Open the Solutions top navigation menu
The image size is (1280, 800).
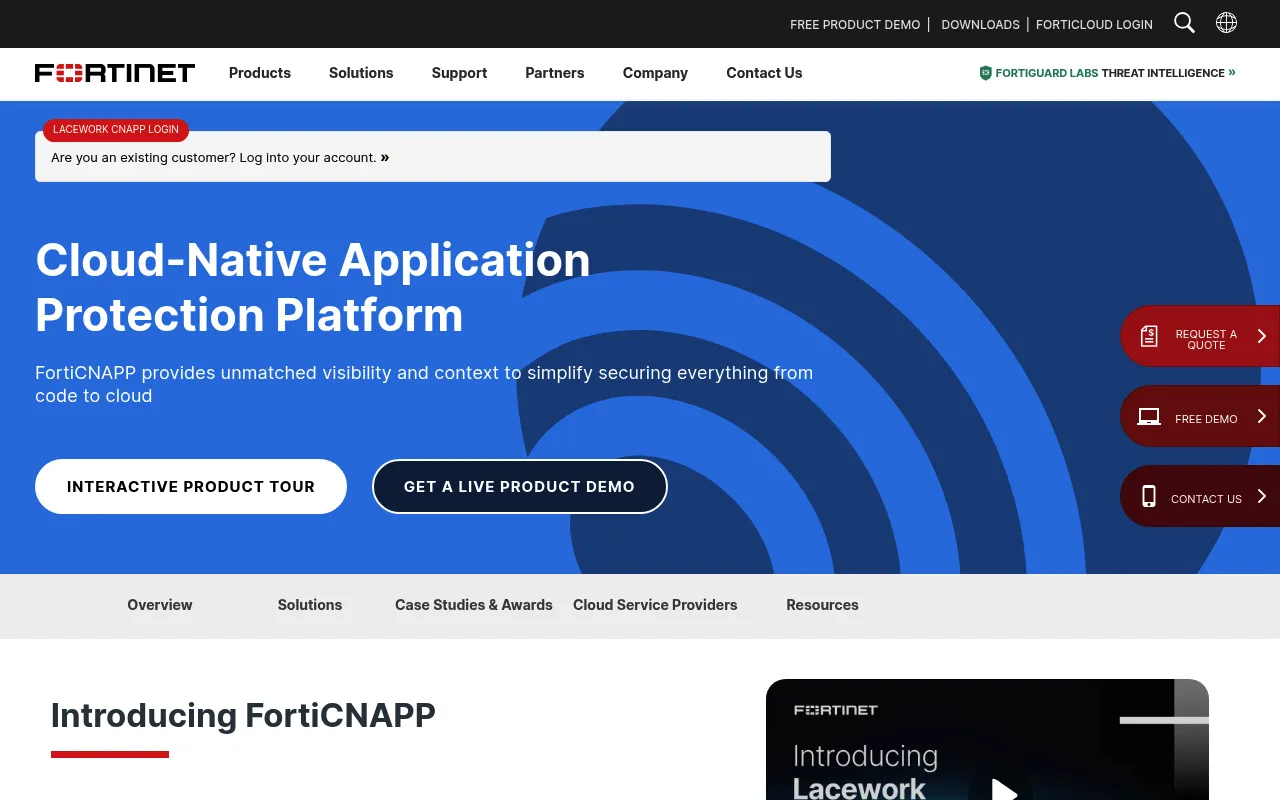pos(361,73)
